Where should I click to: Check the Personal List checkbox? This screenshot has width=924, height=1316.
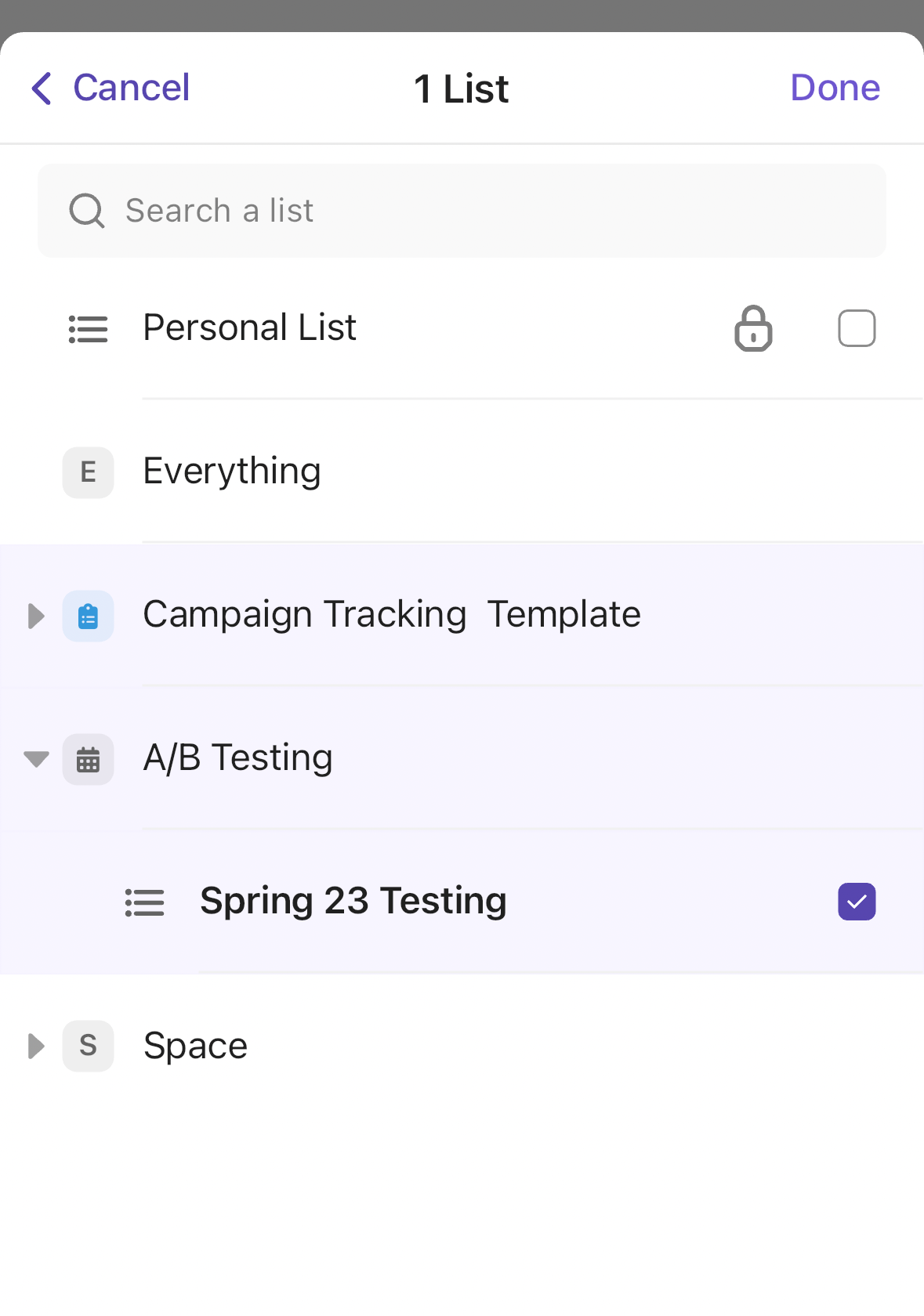(x=857, y=328)
